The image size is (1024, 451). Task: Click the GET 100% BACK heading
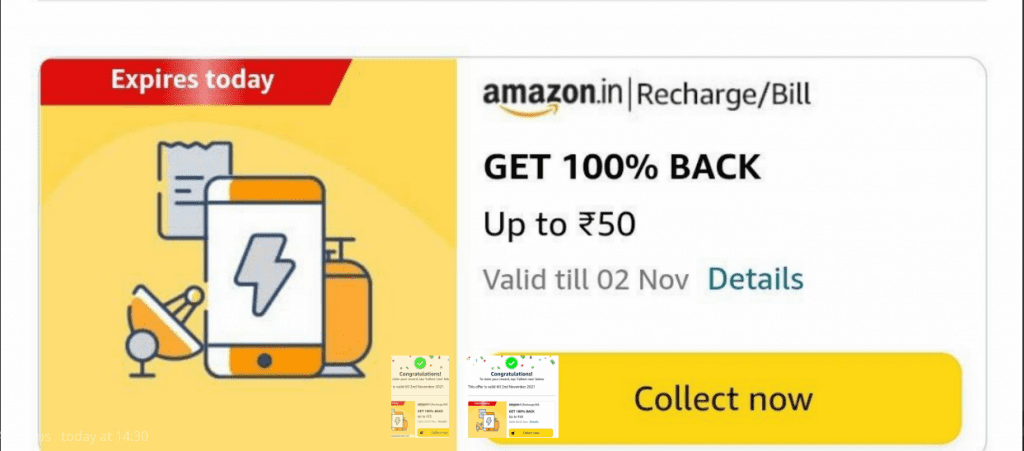[622, 168]
